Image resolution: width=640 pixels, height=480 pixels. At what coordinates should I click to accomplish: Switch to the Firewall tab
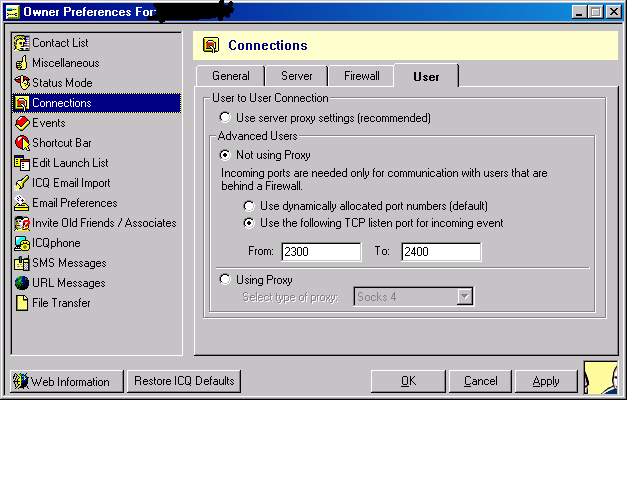click(x=362, y=76)
